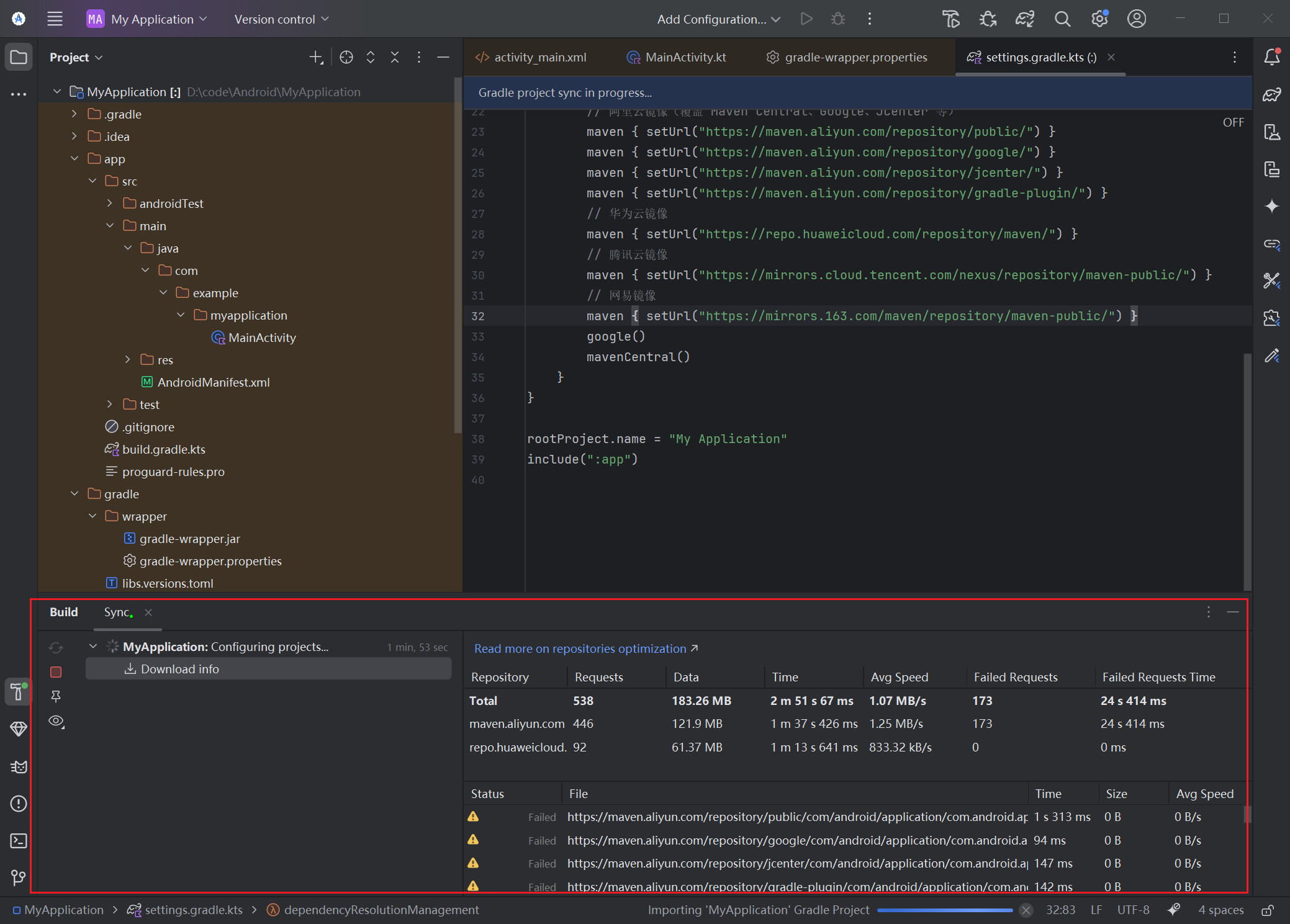Image resolution: width=1290 pixels, height=924 pixels.
Task: Toggle the build view eye option
Action: pos(56,721)
